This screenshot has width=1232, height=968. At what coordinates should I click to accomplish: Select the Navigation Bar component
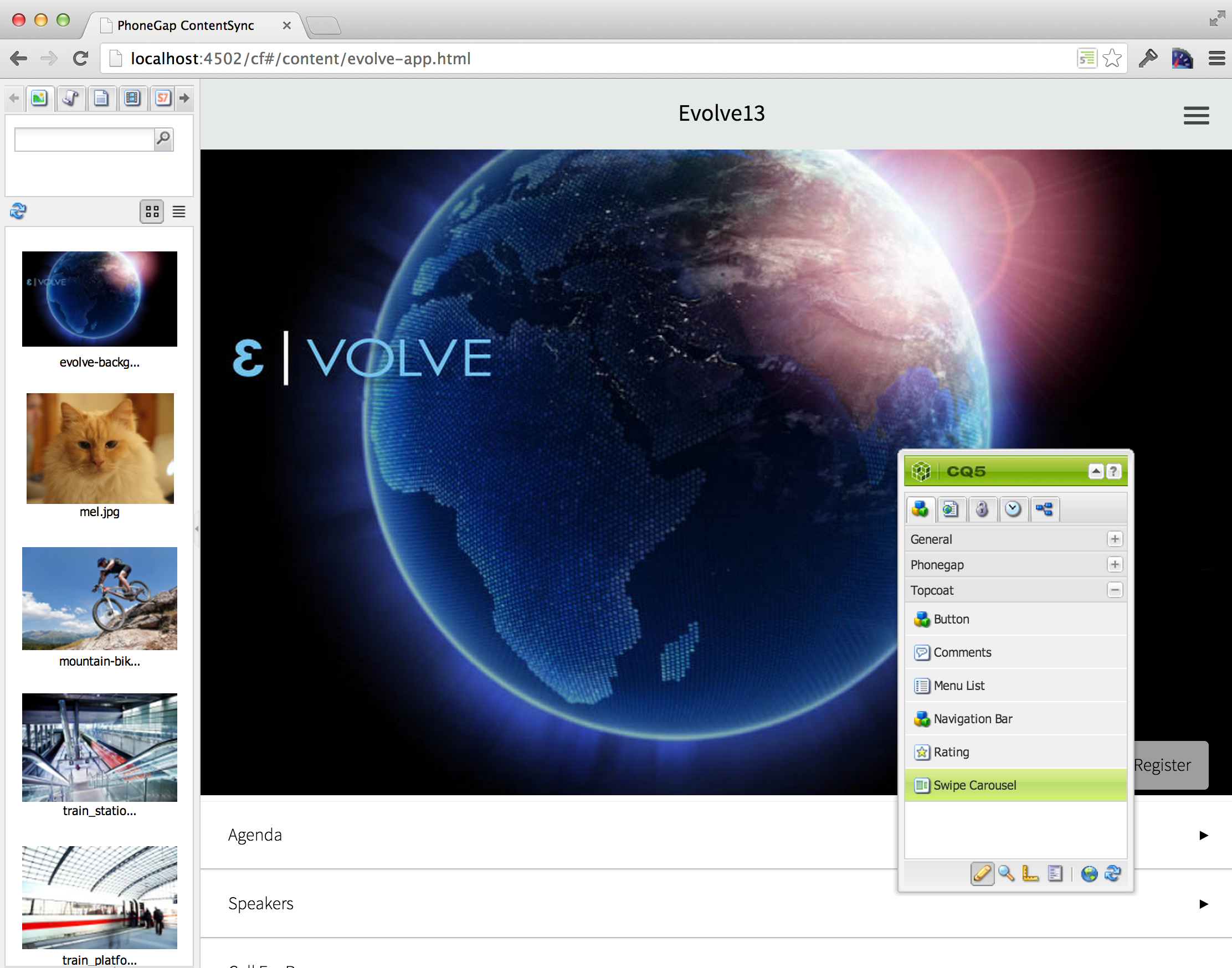click(1015, 719)
